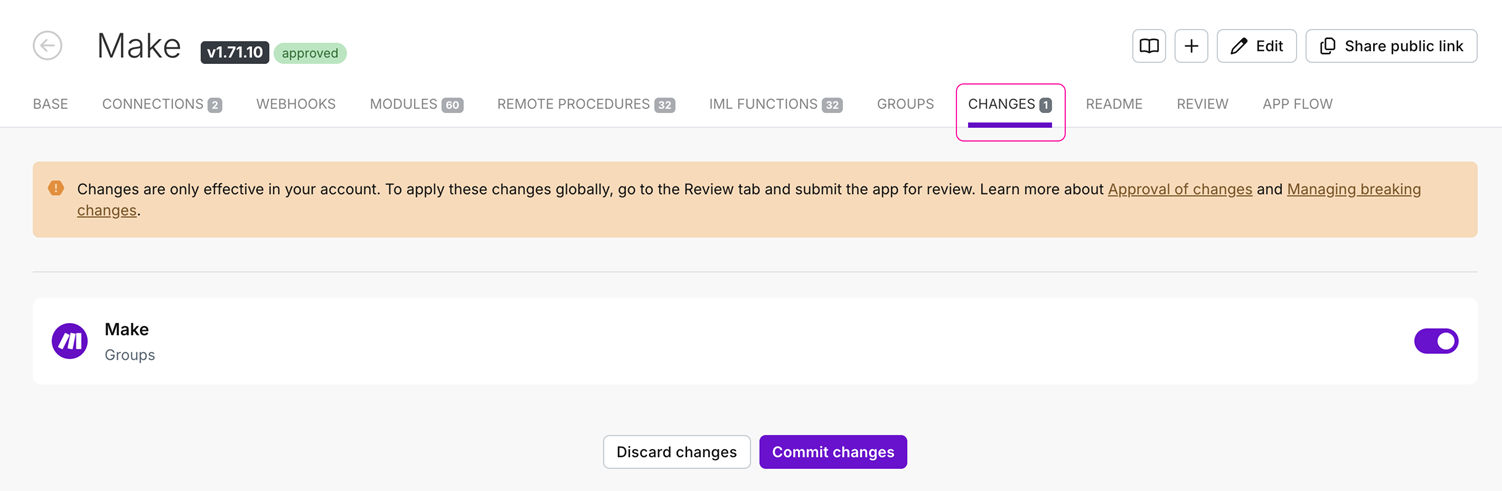This screenshot has width=1502, height=491.
Task: Open the CONNECTIONS tab
Action: 162,104
